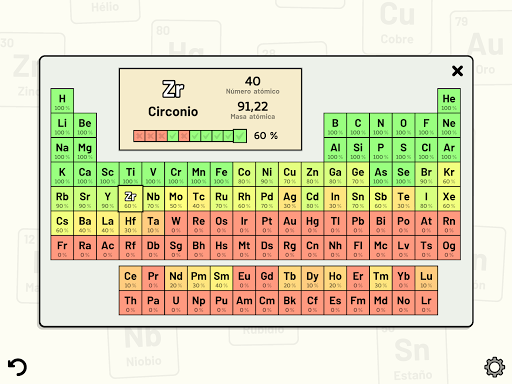Select the Carbon (C) tile
The image size is (512, 384).
coord(358,125)
